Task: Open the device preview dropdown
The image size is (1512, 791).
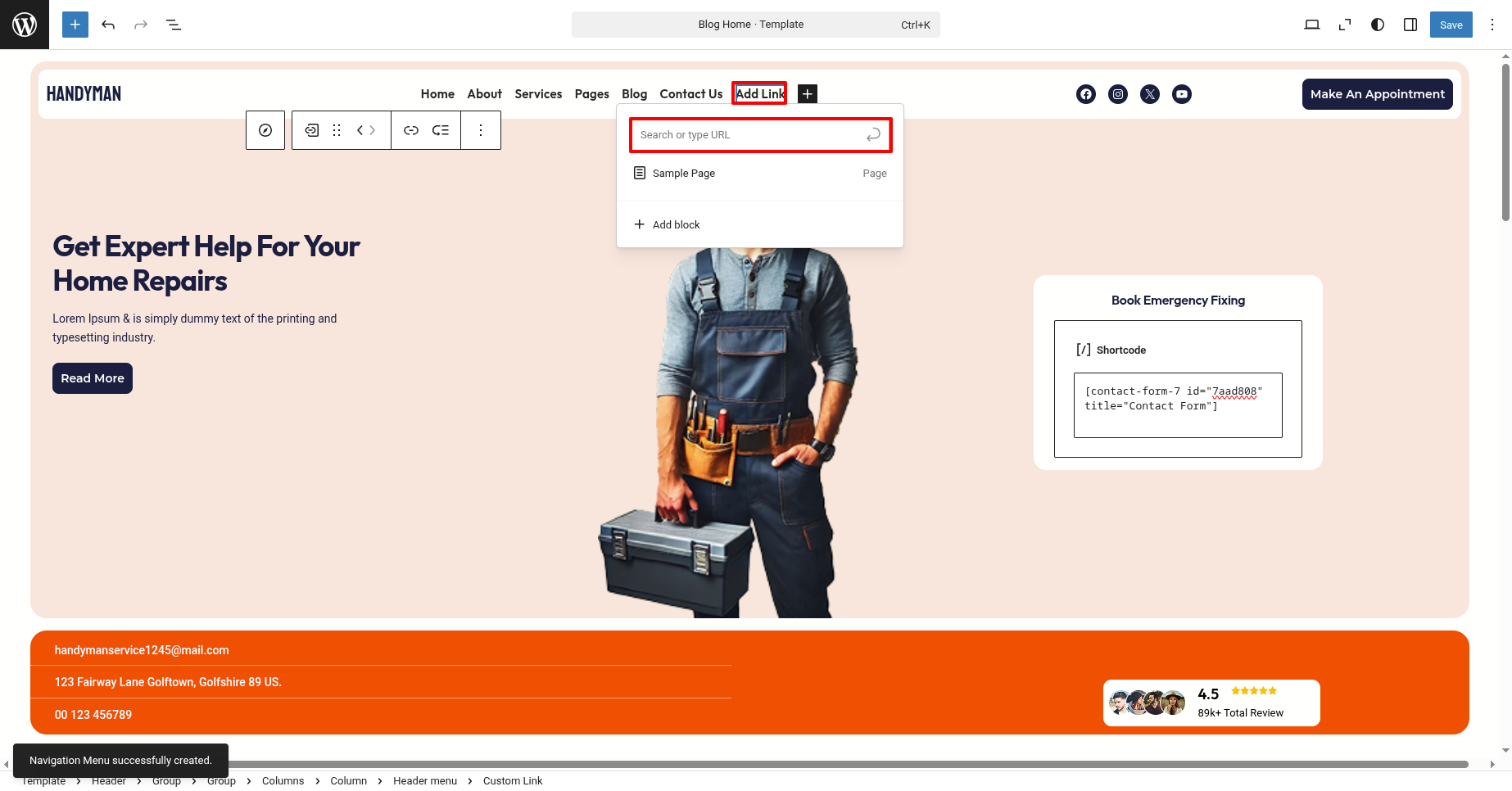Action: pos(1312,25)
